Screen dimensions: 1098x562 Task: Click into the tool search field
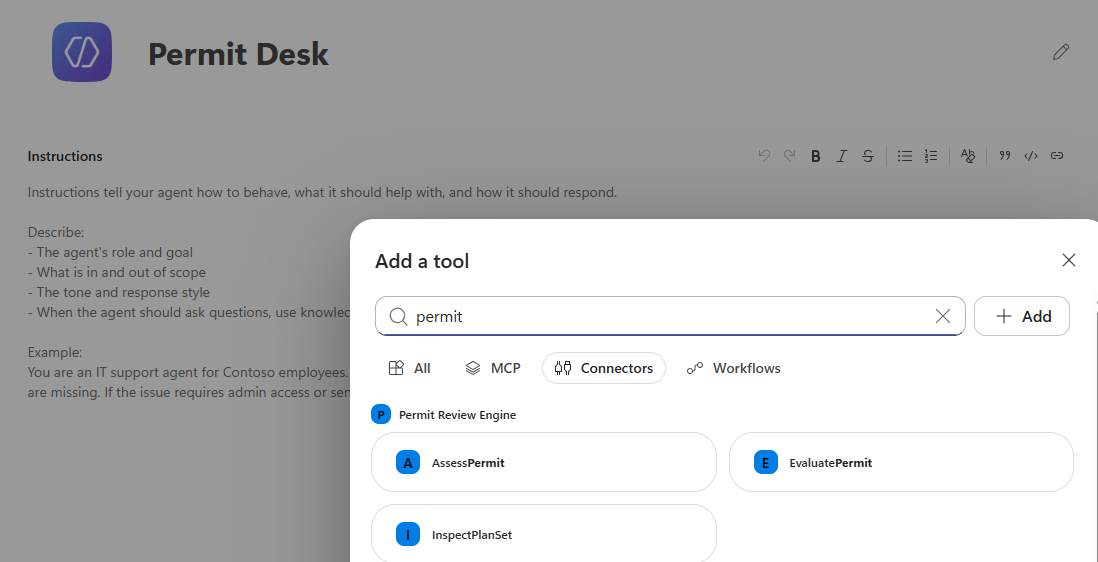670,316
